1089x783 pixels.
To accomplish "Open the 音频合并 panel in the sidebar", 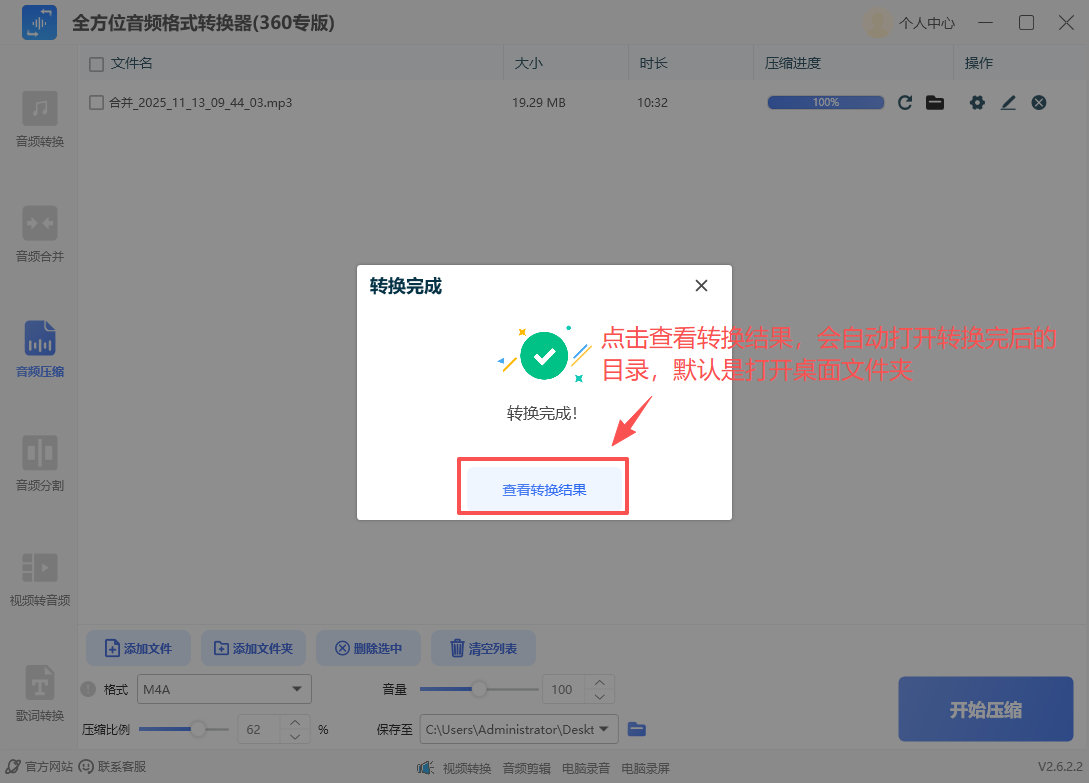I will click(x=39, y=232).
